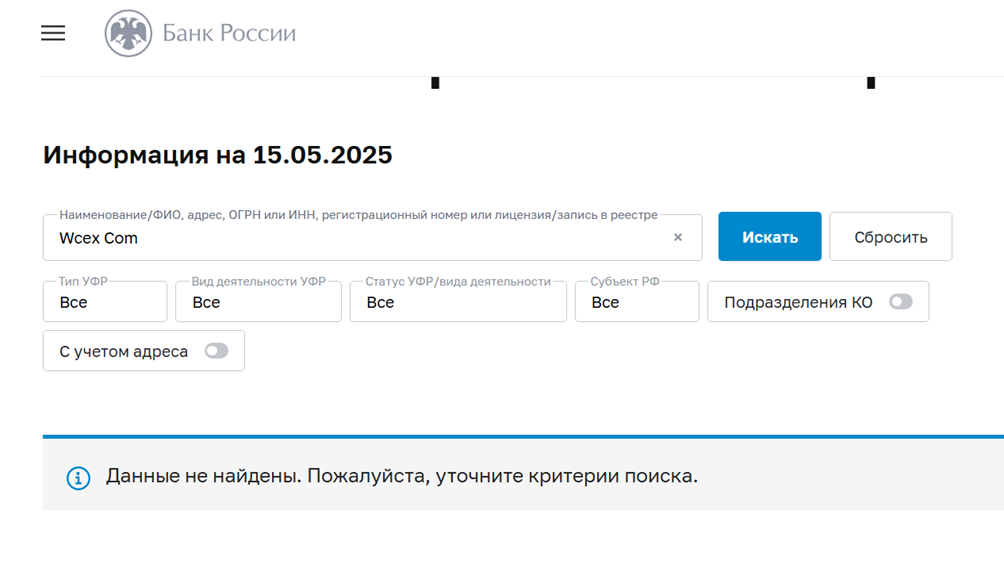Click the Bank of Russia eagle emblem

128,34
